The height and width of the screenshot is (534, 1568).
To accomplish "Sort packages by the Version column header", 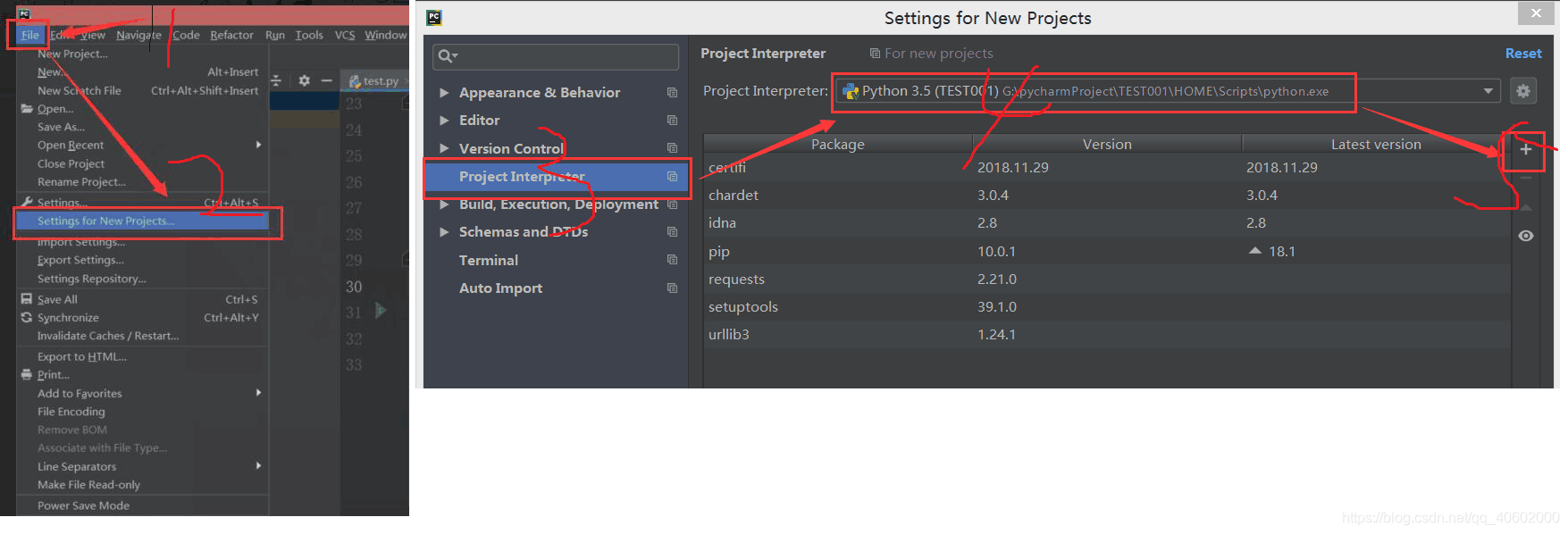I will pos(1107,143).
